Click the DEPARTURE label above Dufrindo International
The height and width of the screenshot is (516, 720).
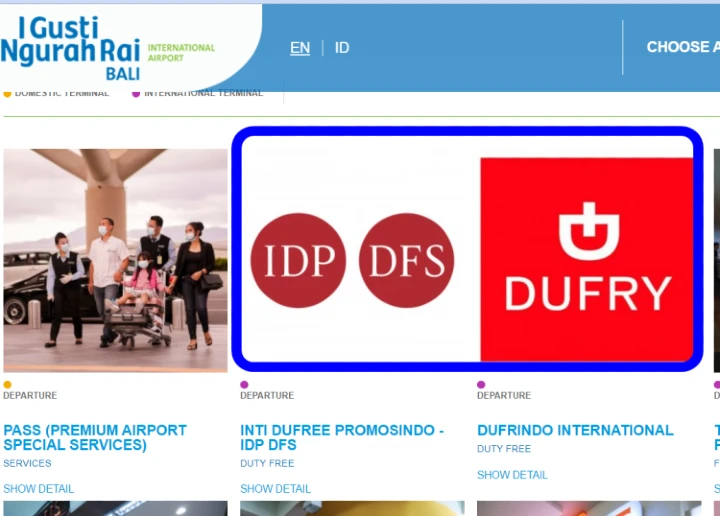[504, 395]
